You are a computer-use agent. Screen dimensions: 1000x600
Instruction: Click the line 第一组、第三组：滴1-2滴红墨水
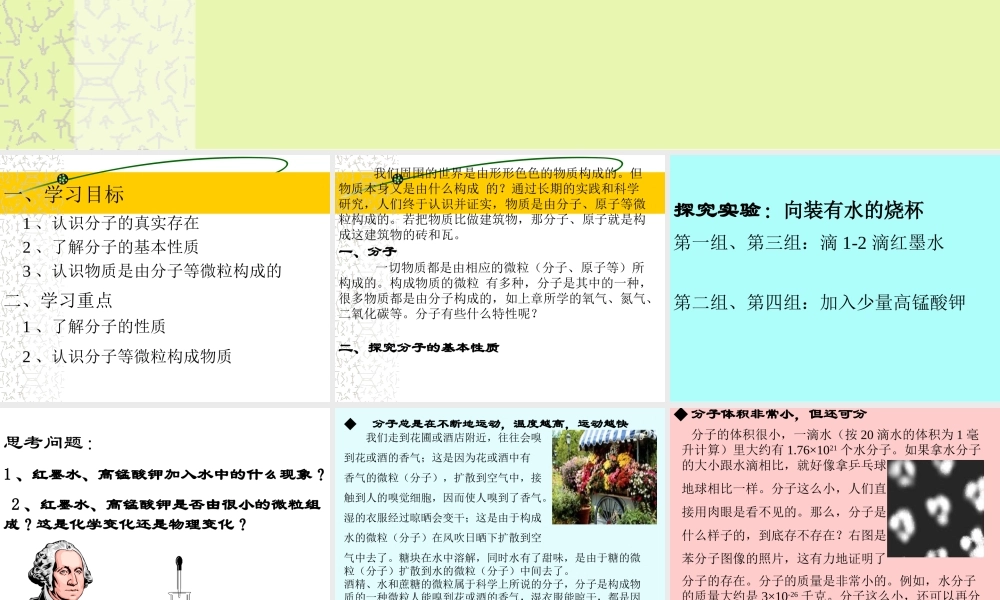809,242
